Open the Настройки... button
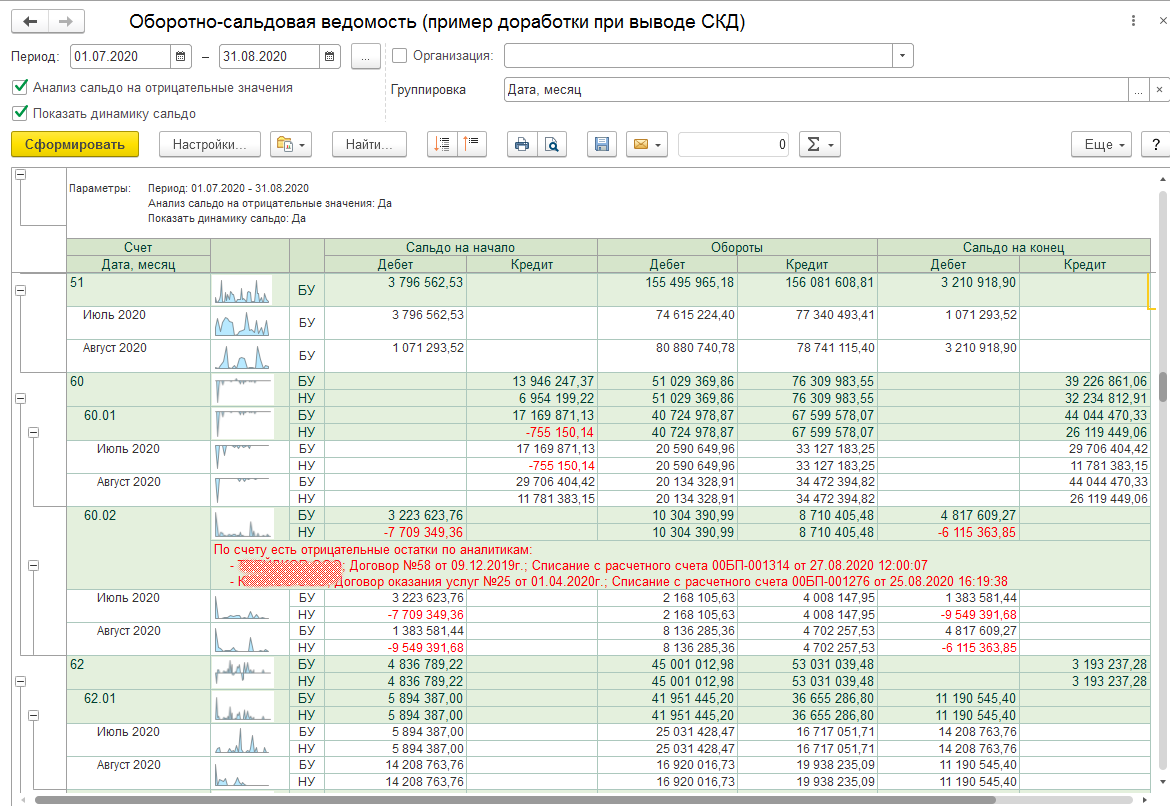The height and width of the screenshot is (806, 1170). (210, 144)
